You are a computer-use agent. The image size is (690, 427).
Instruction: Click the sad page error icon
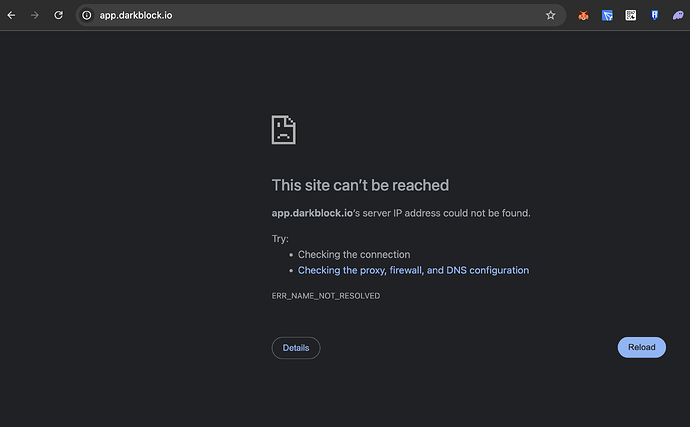(x=284, y=130)
